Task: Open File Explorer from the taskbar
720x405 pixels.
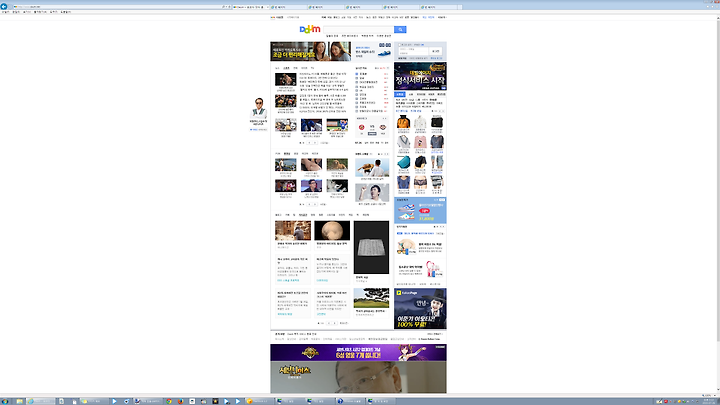Action: [x=19, y=401]
